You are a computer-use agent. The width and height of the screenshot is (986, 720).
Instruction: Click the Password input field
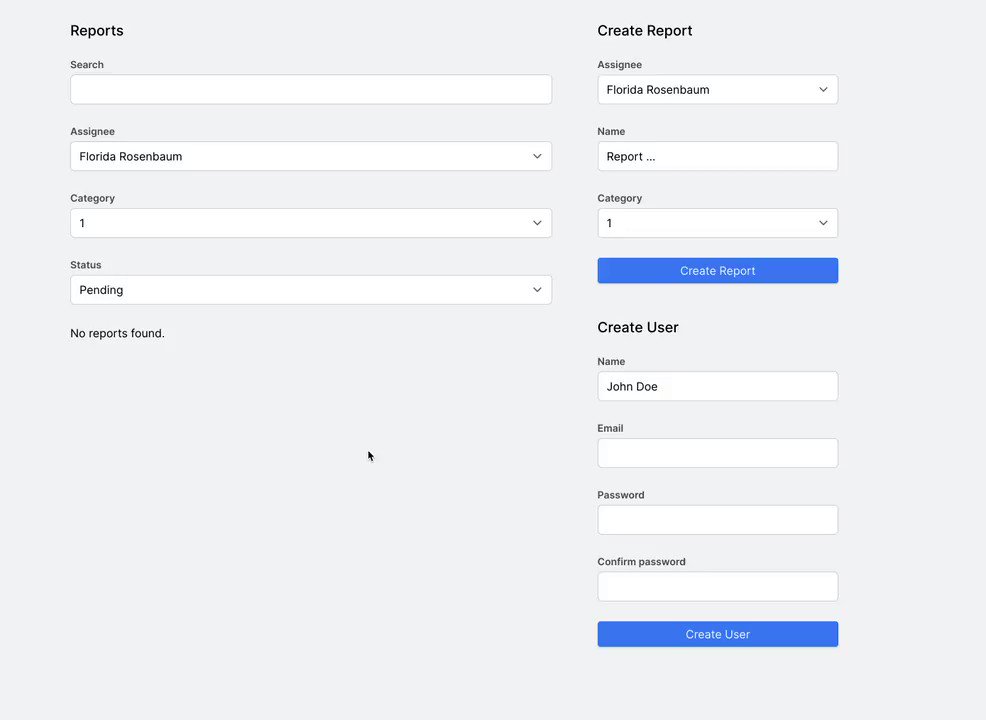point(717,520)
